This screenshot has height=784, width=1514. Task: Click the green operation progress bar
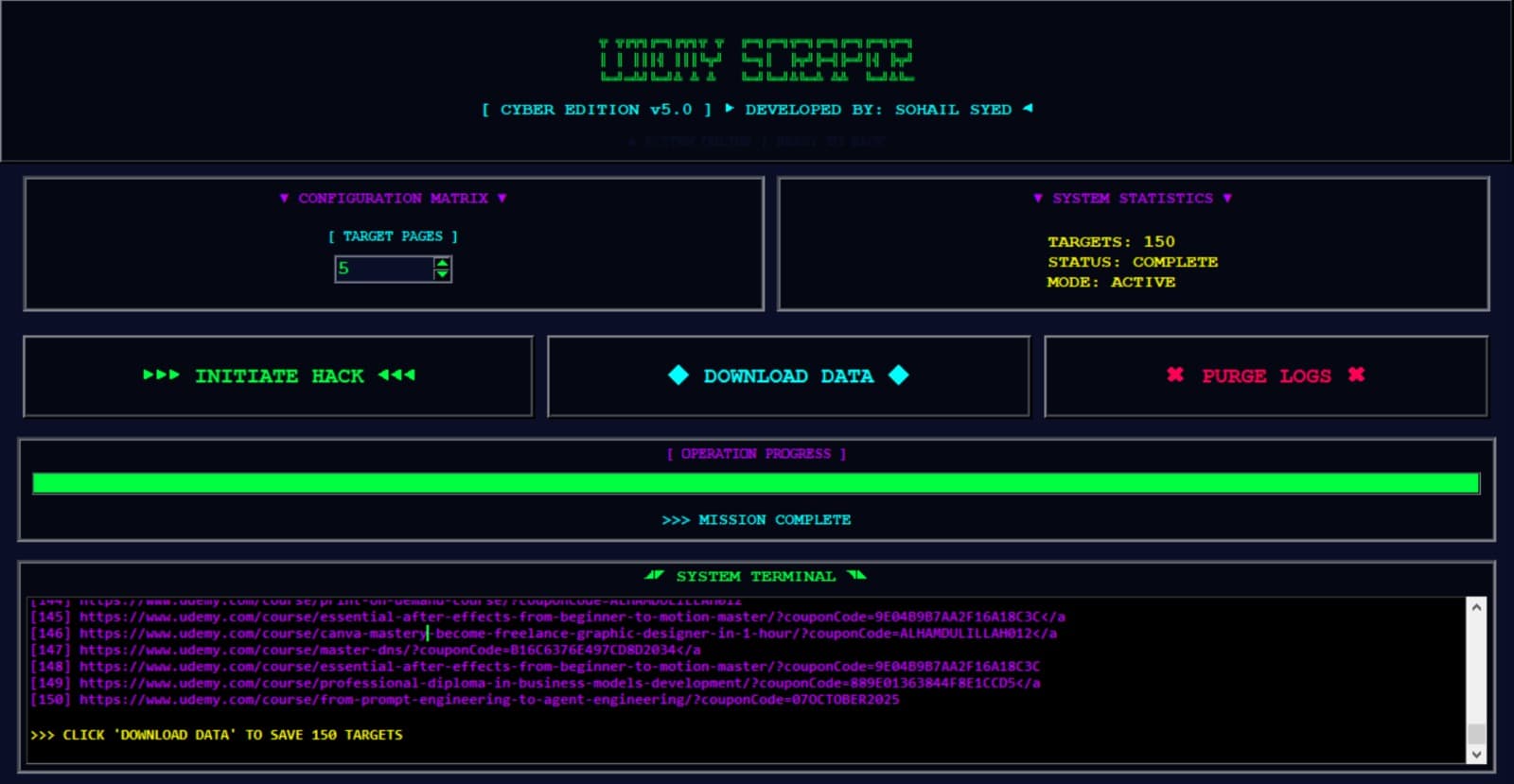point(755,484)
